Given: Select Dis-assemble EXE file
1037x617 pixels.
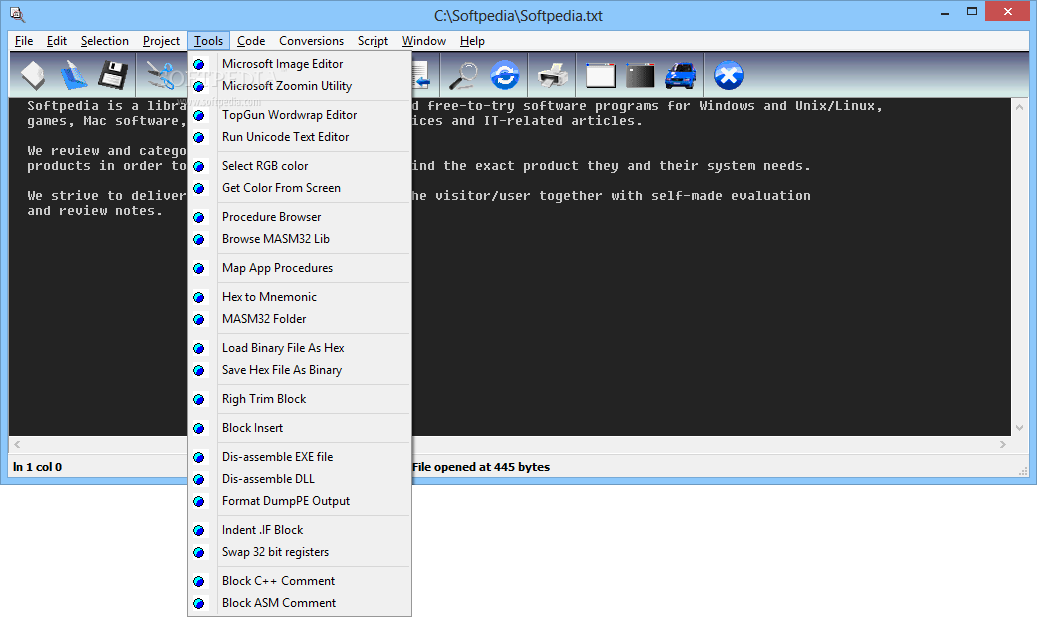Looking at the screenshot, I should pos(299,457).
